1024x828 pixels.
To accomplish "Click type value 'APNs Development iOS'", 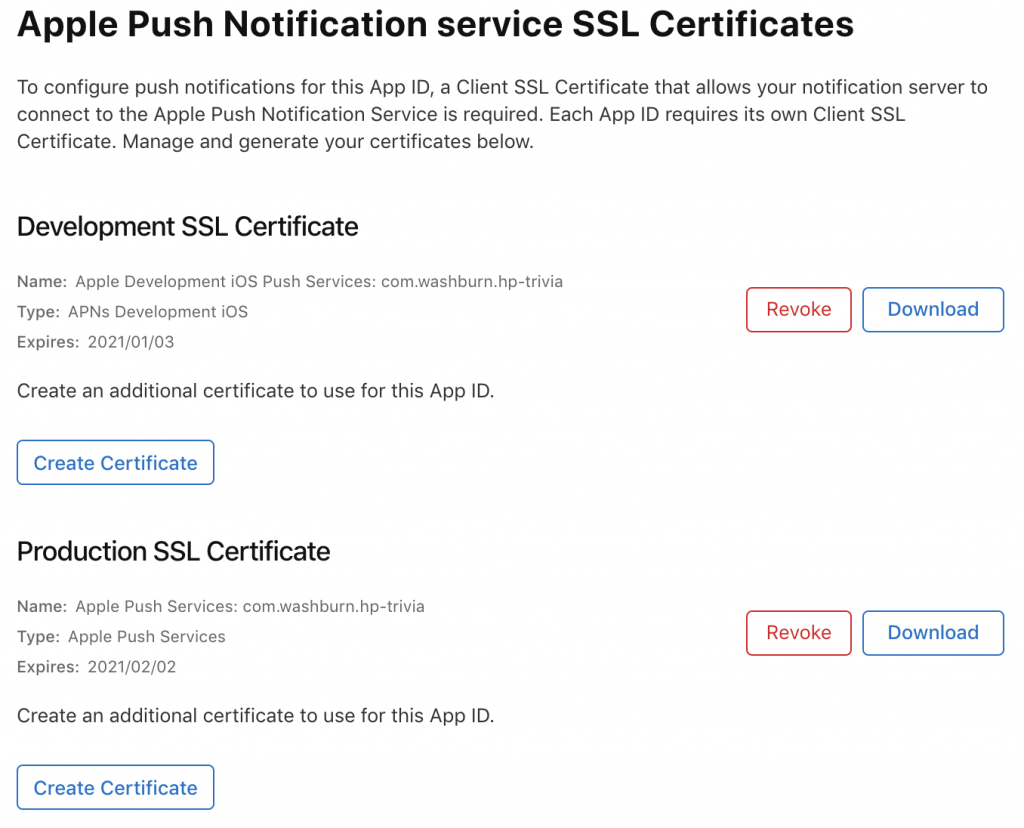I will click(x=158, y=311).
